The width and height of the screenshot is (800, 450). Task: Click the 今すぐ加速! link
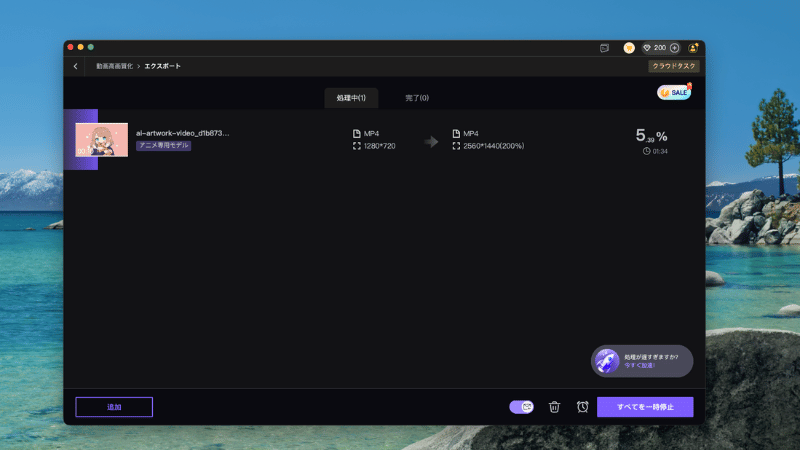tap(640, 366)
